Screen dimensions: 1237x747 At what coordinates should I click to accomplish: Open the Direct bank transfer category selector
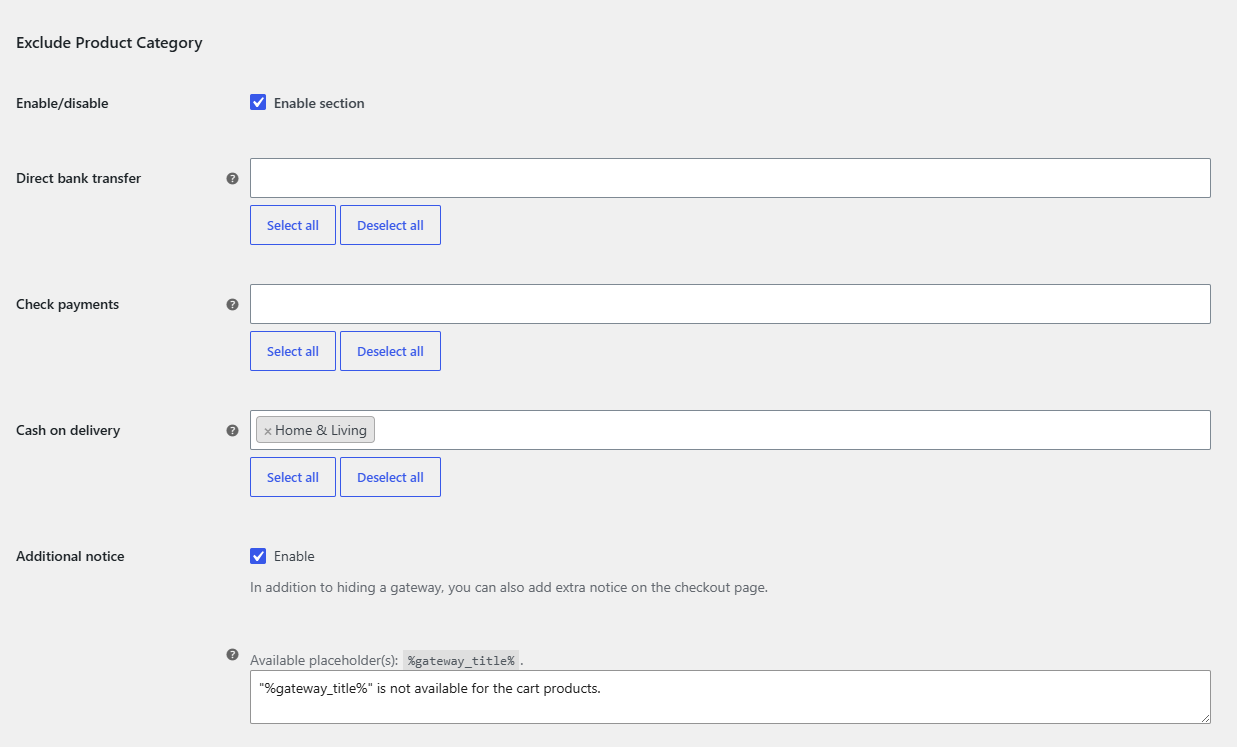point(730,178)
